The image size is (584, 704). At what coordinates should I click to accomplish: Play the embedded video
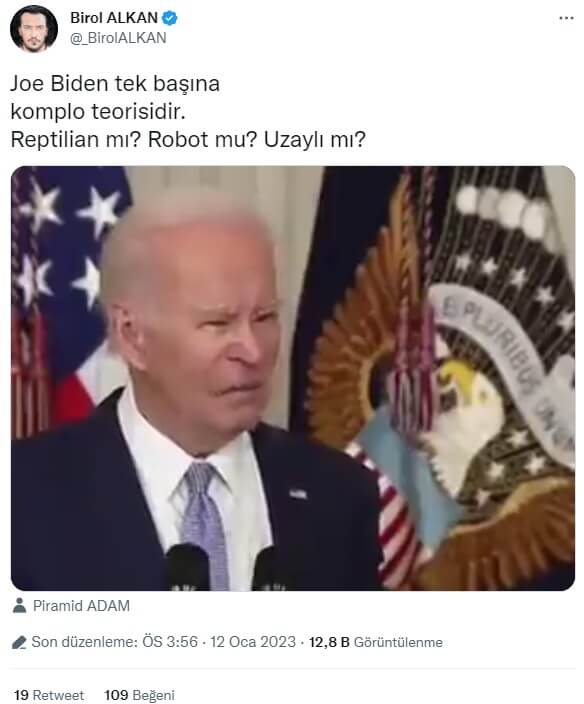coord(293,378)
